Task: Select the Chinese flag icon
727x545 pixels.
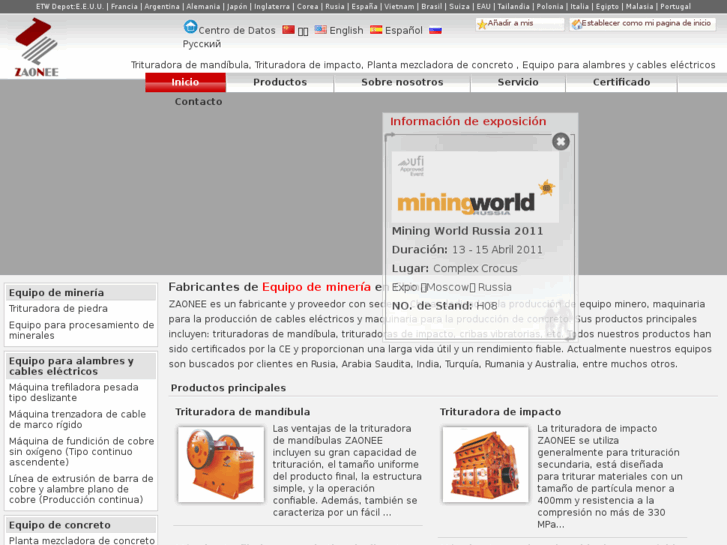Action: point(288,29)
